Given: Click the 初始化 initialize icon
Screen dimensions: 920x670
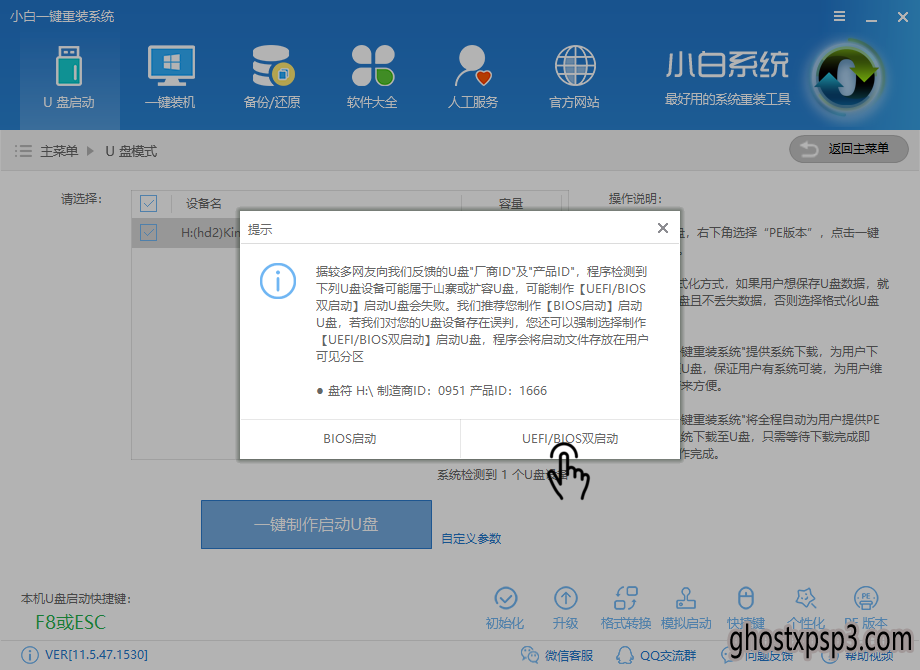Looking at the screenshot, I should (x=505, y=607).
